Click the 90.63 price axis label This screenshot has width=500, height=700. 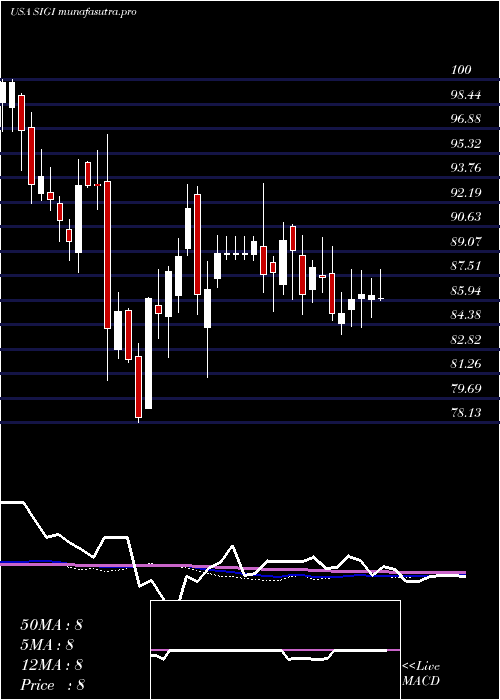465,217
